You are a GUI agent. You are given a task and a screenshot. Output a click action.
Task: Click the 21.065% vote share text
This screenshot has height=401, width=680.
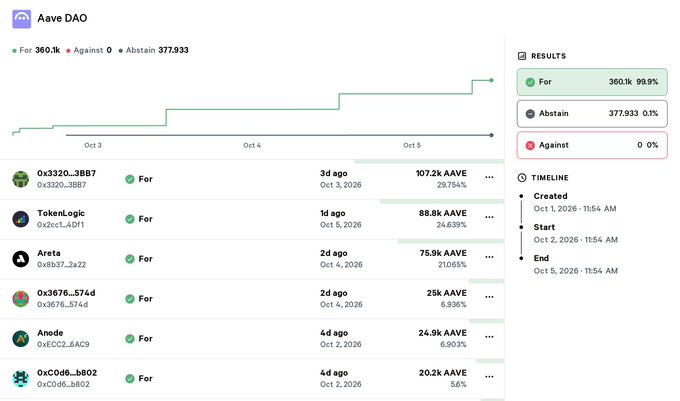click(452, 265)
